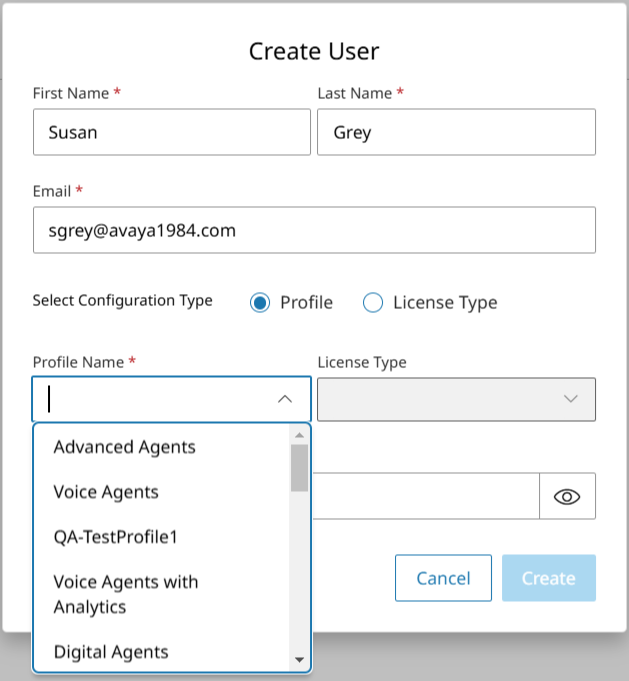
Task: Choose Digital Agents profile option
Action: pos(161,651)
